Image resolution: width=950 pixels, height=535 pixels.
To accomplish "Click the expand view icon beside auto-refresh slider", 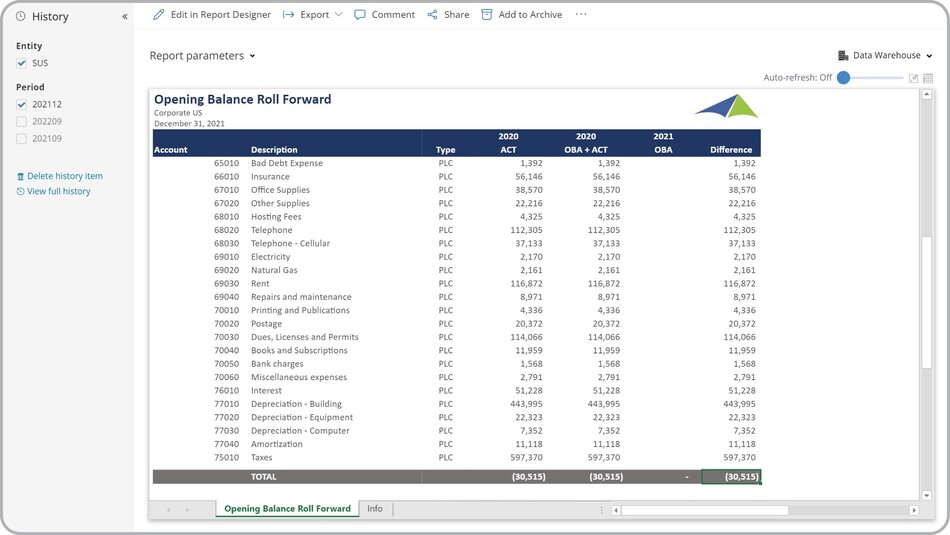I will (913, 78).
